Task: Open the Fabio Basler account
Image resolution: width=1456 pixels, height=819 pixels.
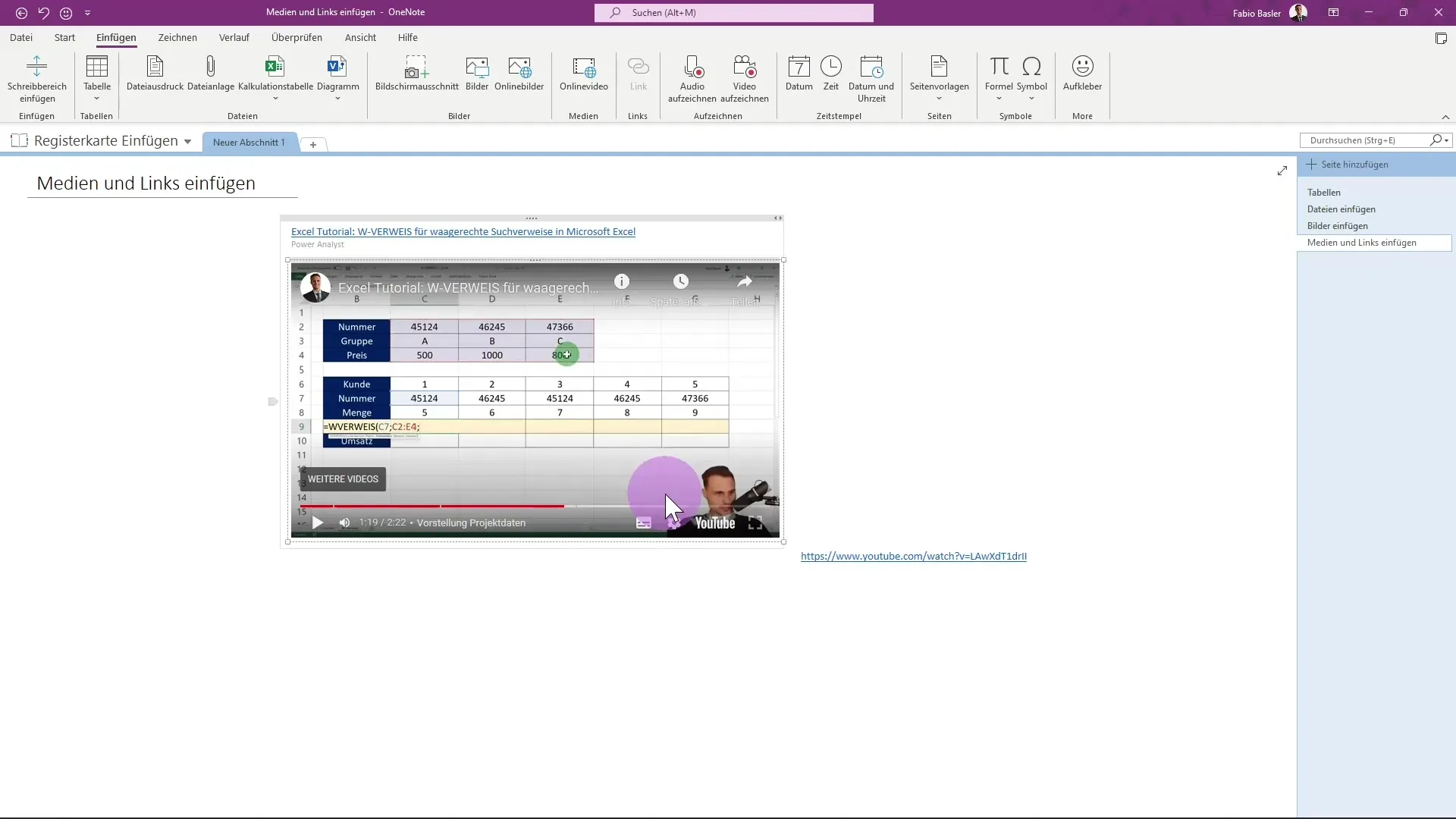Action: [1270, 13]
